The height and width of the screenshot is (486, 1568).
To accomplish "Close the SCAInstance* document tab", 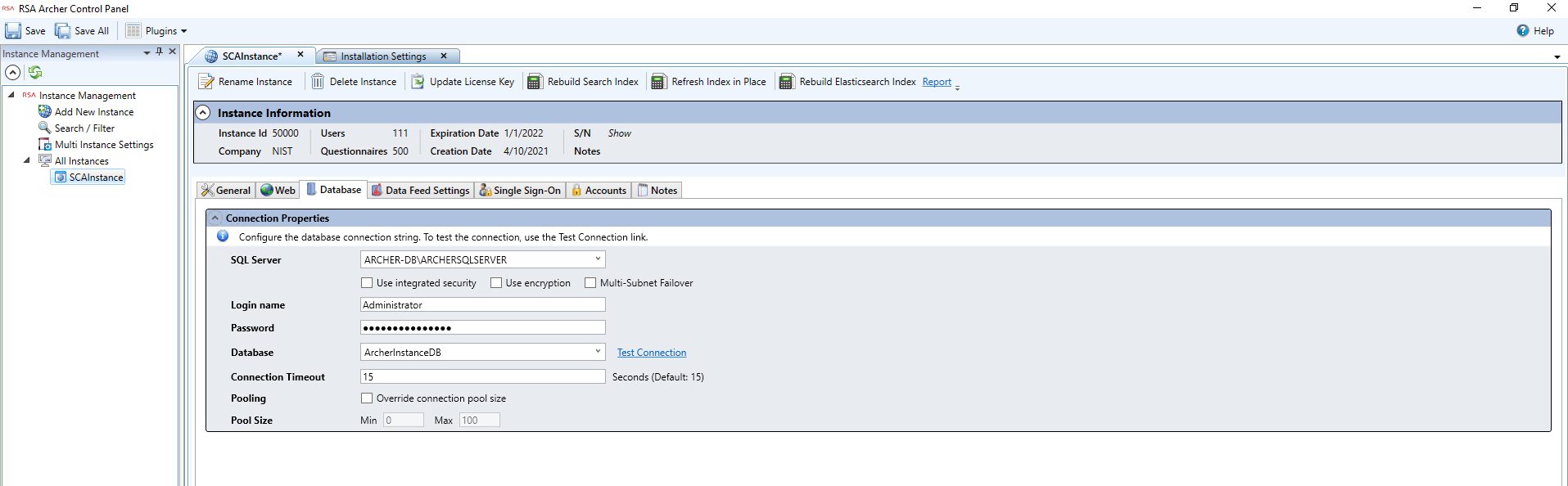I will 300,55.
